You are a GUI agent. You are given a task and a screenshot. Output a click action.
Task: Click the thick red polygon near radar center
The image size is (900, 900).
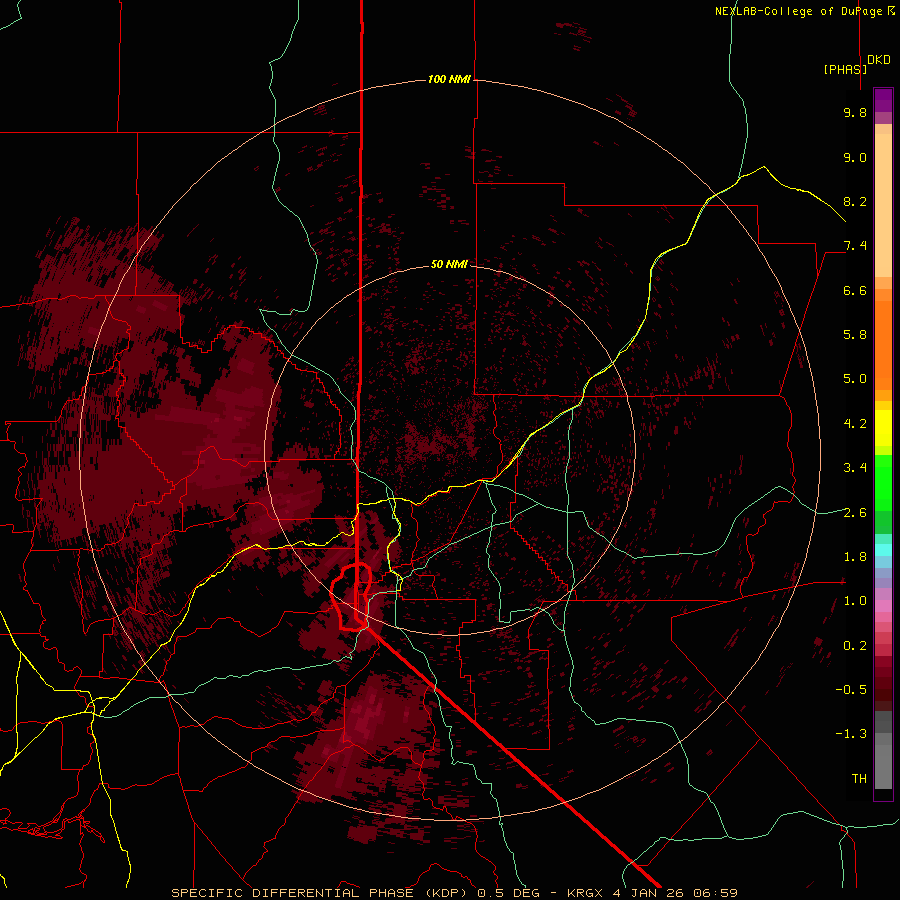(x=351, y=597)
